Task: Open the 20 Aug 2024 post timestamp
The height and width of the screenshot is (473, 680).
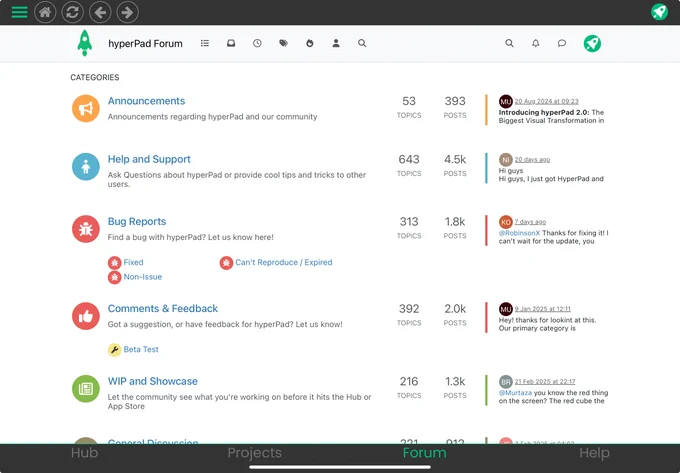Action: point(546,101)
